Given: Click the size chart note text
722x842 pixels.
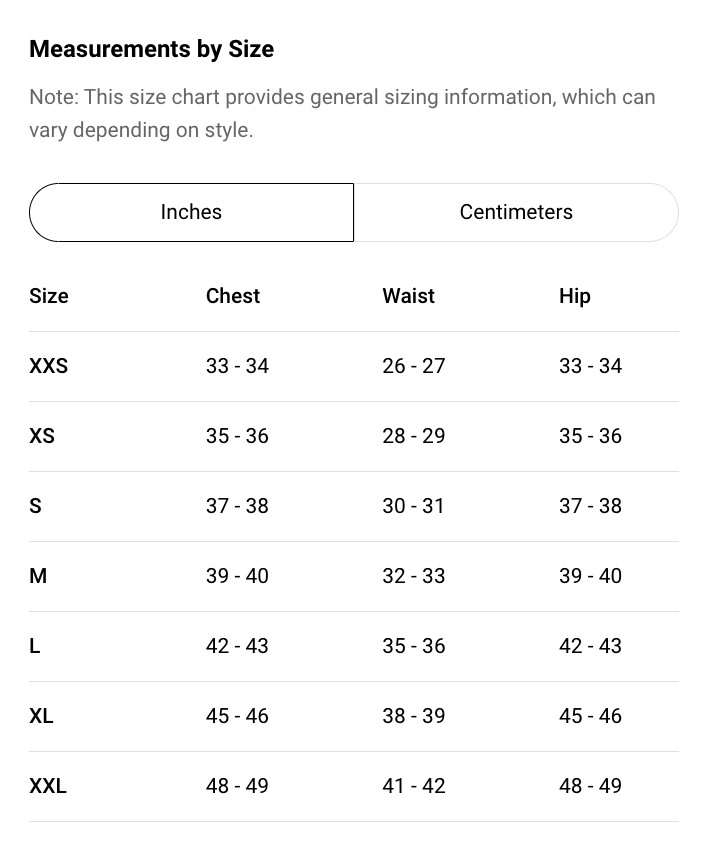Looking at the screenshot, I should coord(342,113).
